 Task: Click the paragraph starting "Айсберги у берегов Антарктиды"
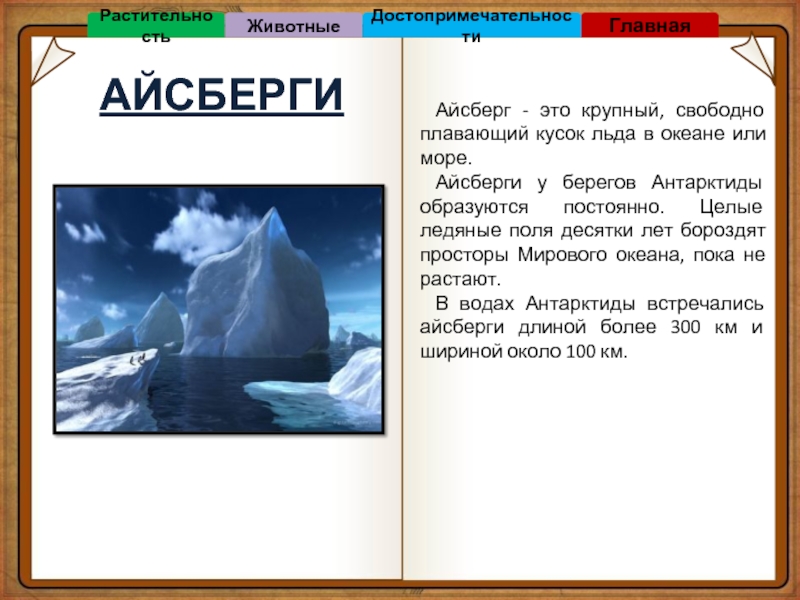(592, 231)
